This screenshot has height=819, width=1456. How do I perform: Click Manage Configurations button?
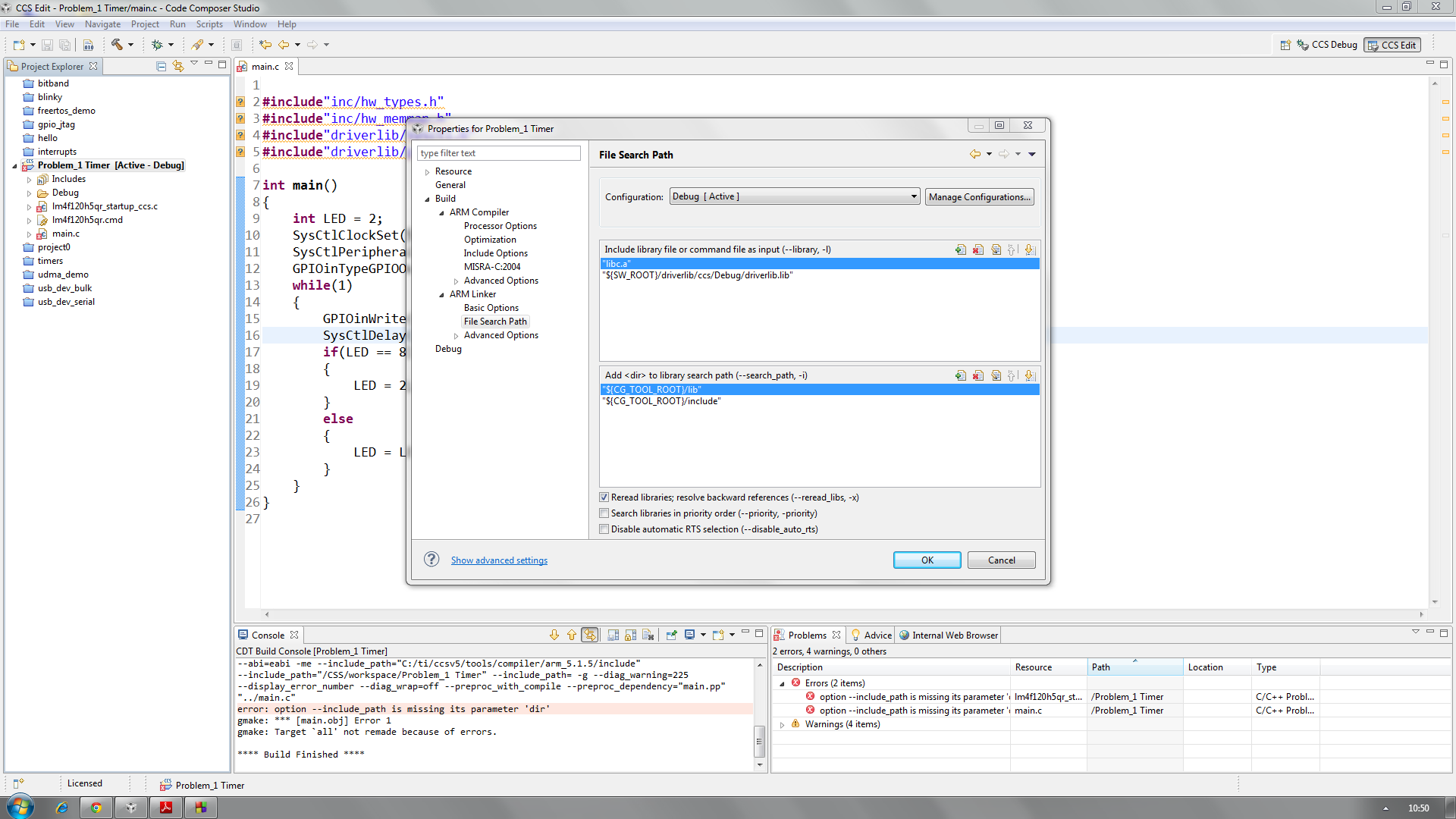pyautogui.click(x=979, y=196)
